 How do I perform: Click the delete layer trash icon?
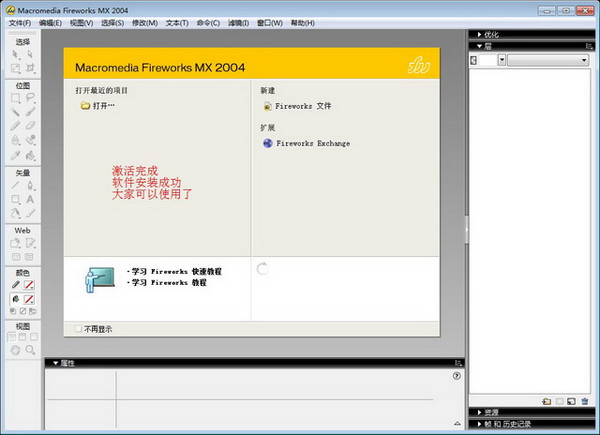pos(585,401)
